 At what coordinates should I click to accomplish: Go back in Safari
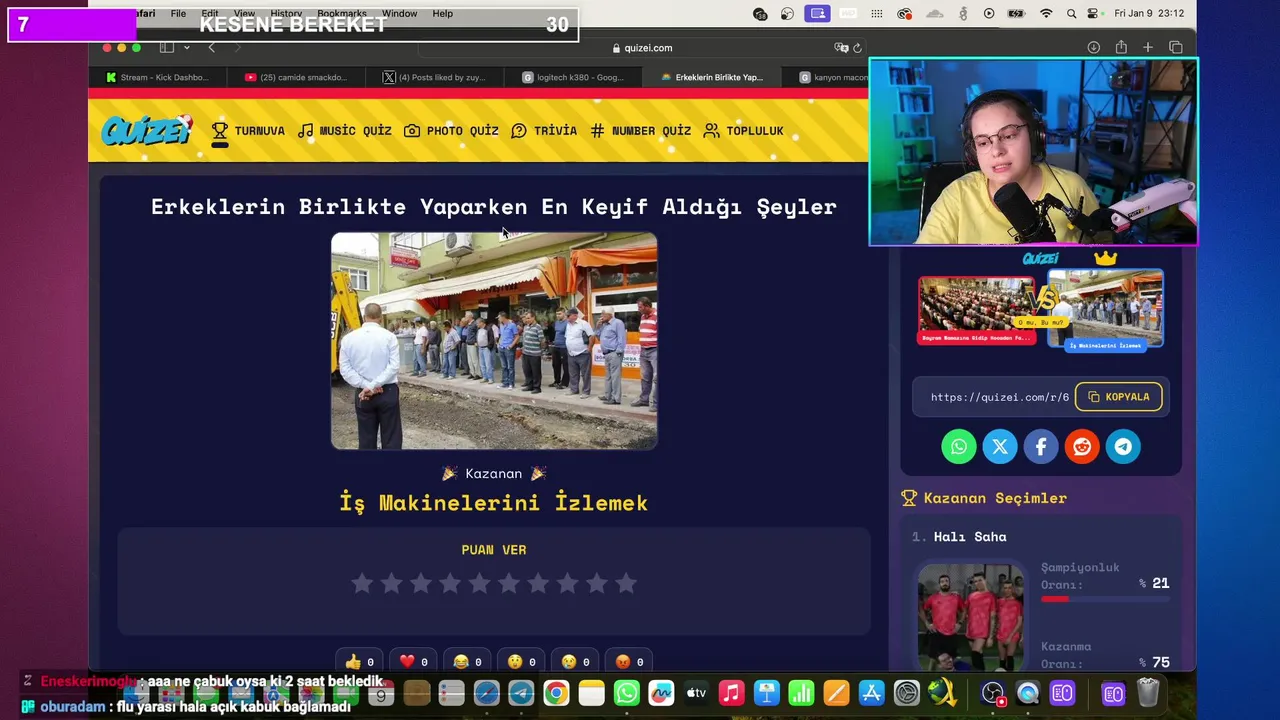click(211, 48)
